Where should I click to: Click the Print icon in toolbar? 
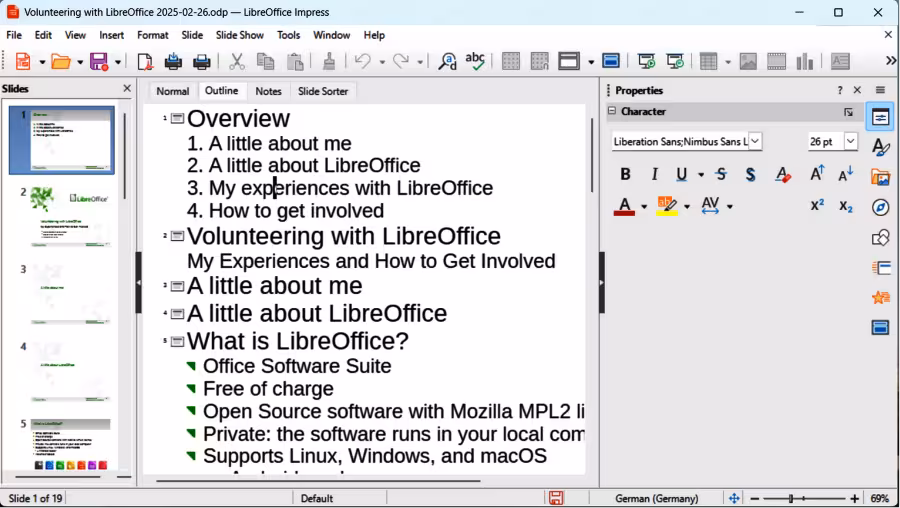(x=201, y=61)
